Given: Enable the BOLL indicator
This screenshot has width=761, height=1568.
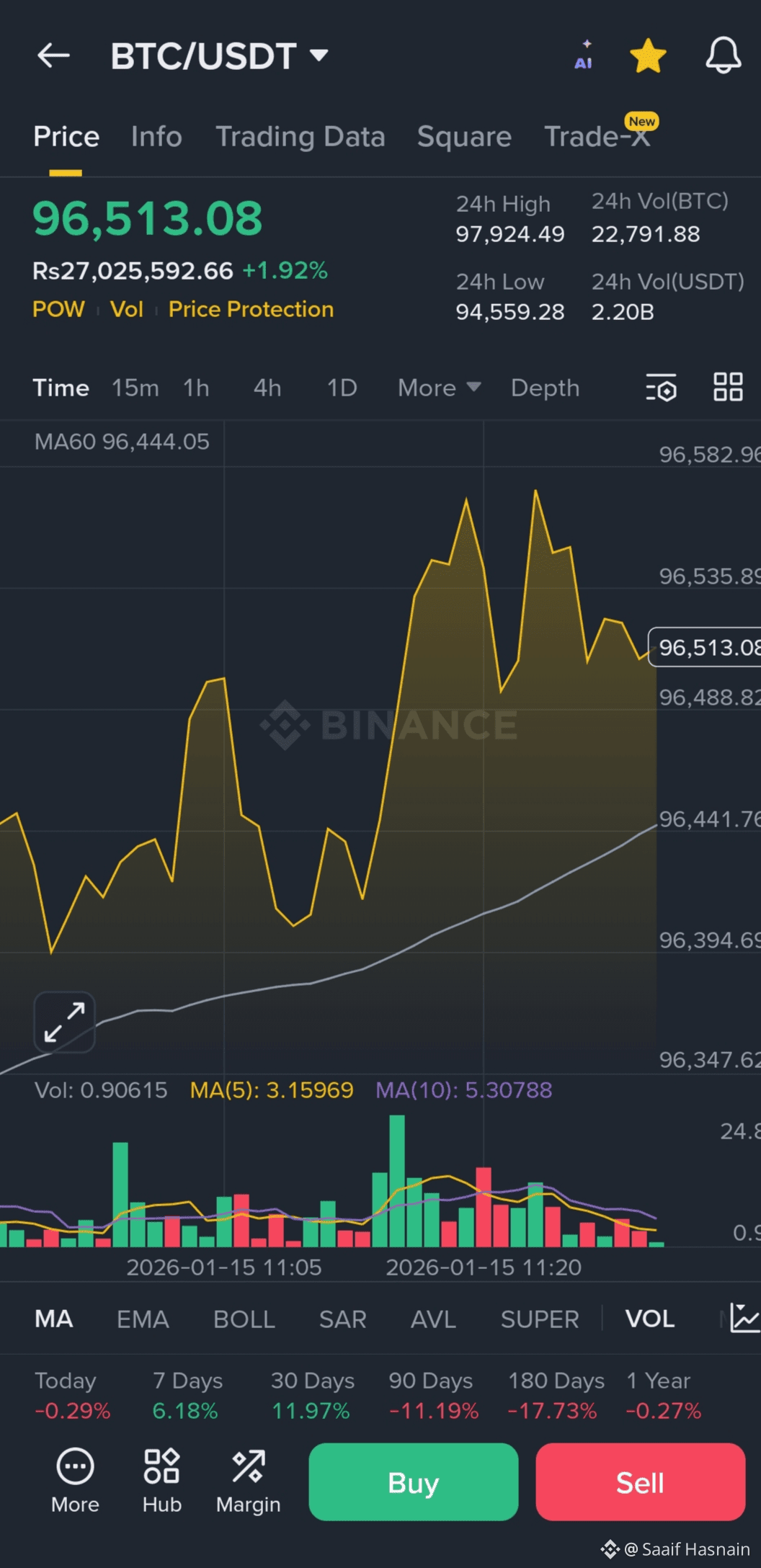Looking at the screenshot, I should point(244,1319).
